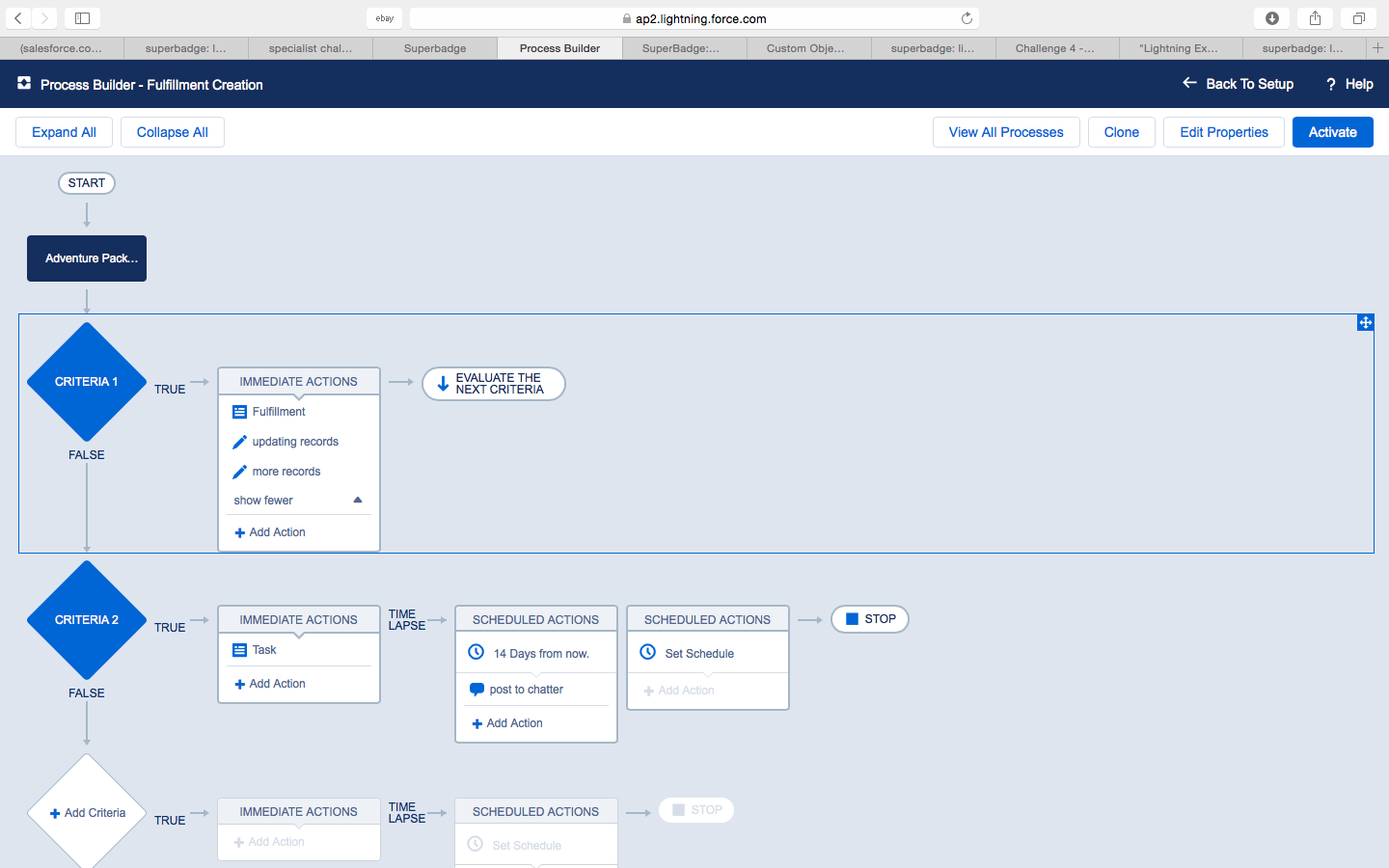
Task: Show all tabs overview icon
Action: (1358, 18)
